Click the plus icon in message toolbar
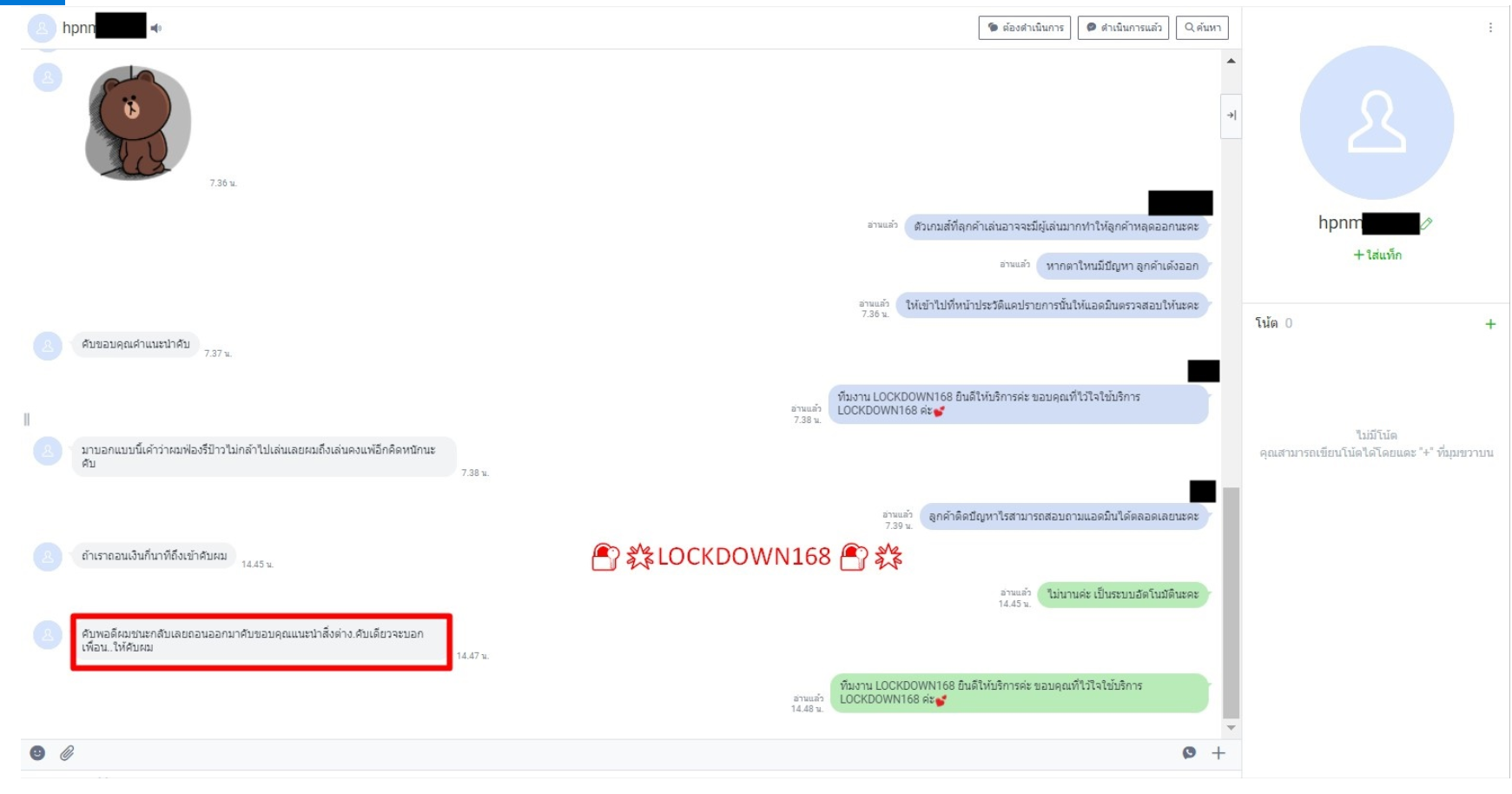 [x=1218, y=752]
